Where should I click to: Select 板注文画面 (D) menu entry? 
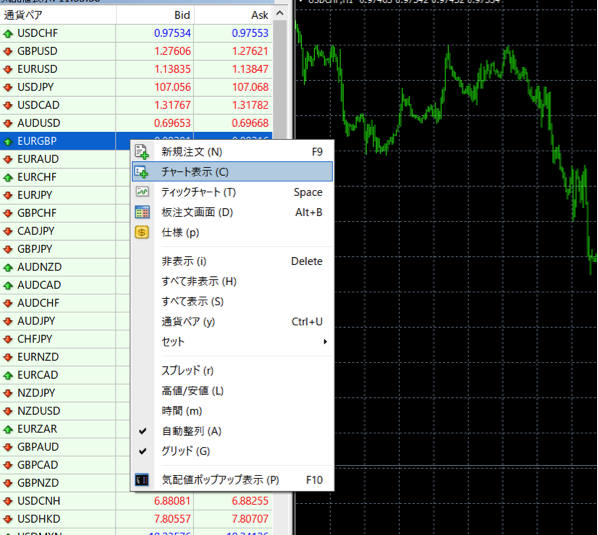click(x=232, y=212)
